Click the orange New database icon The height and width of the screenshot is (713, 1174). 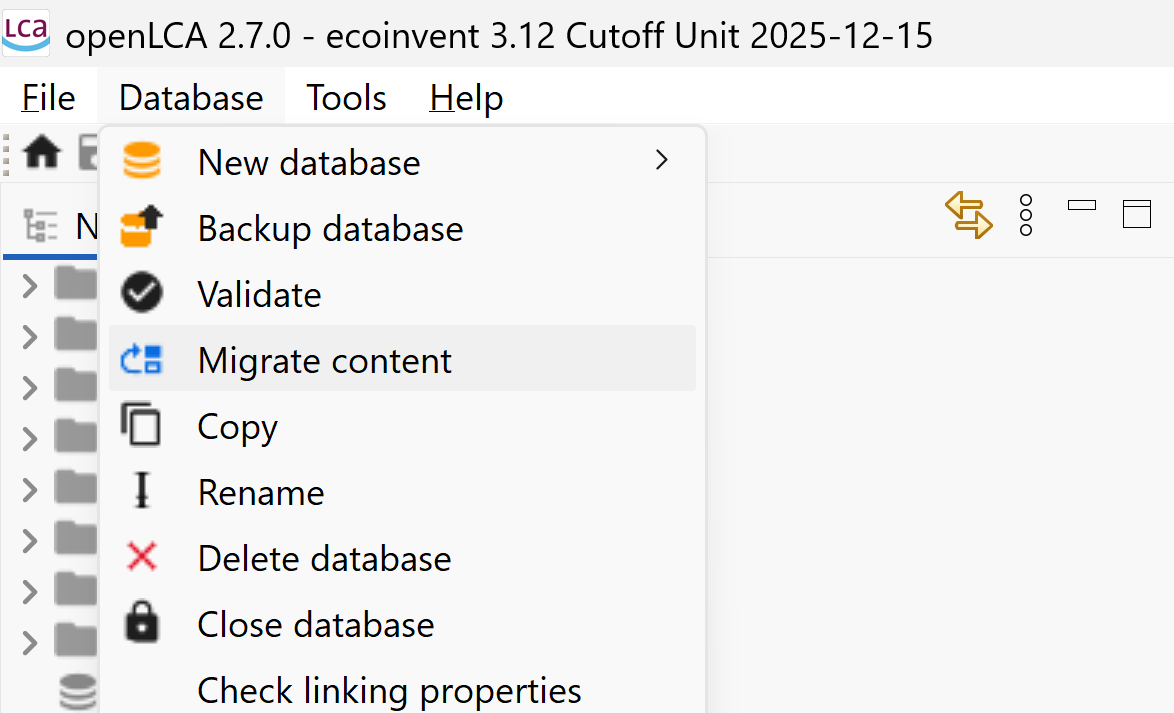pyautogui.click(x=142, y=161)
